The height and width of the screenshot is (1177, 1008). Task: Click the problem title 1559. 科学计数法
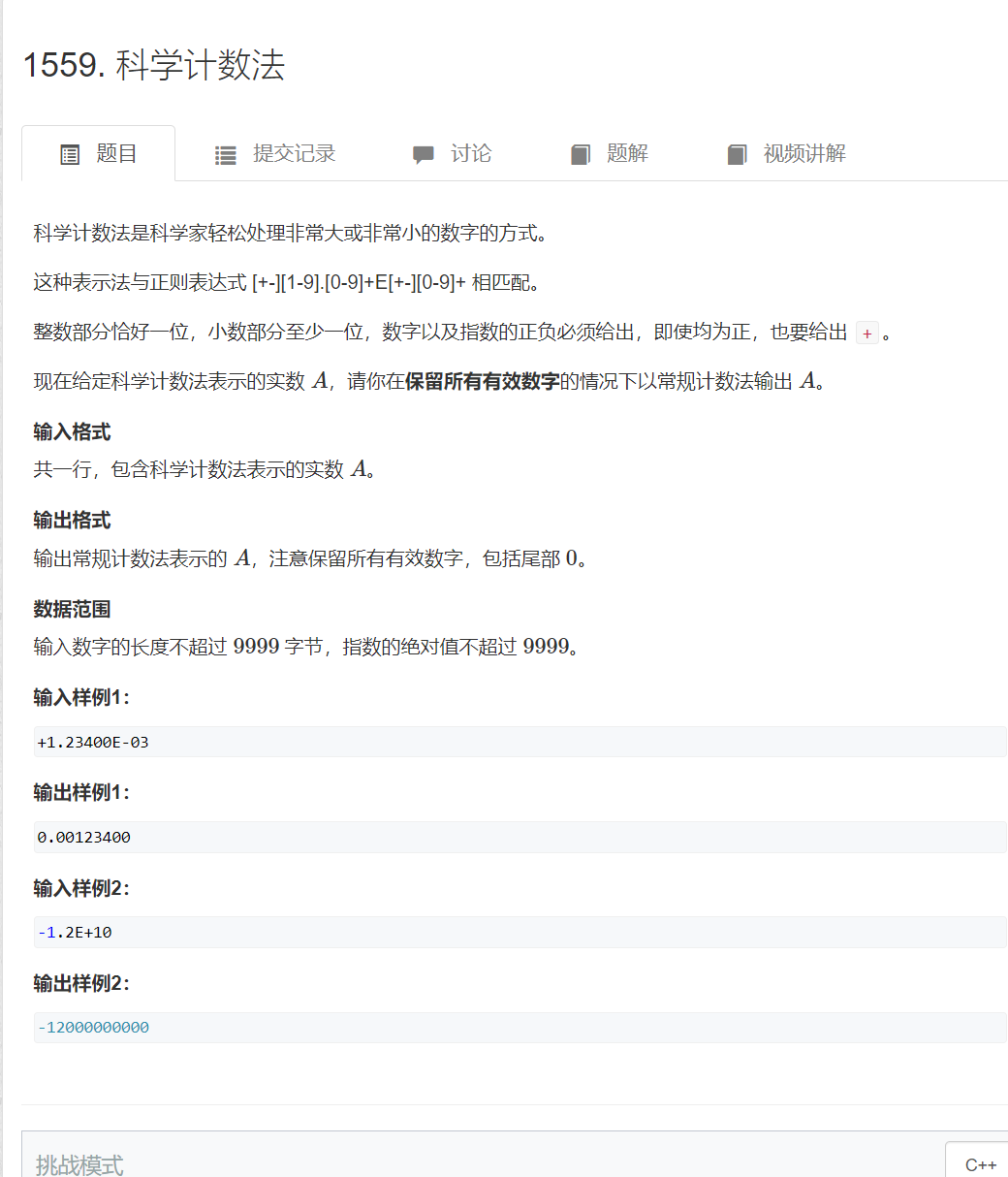point(153,65)
